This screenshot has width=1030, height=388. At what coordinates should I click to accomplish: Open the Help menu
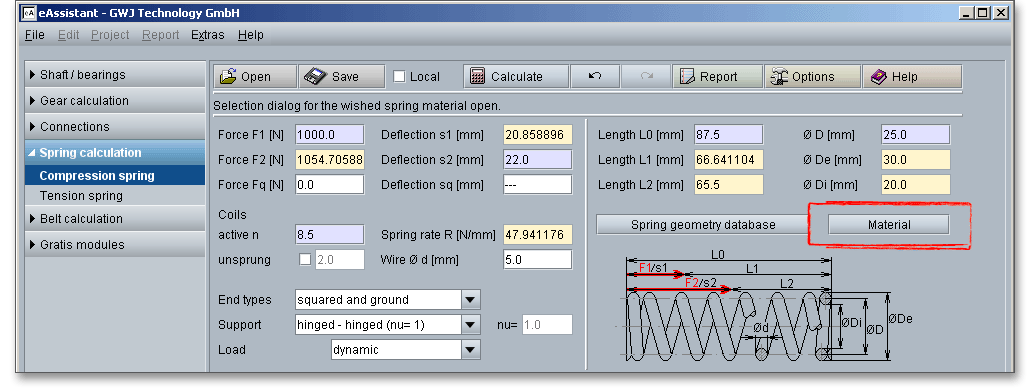(250, 35)
